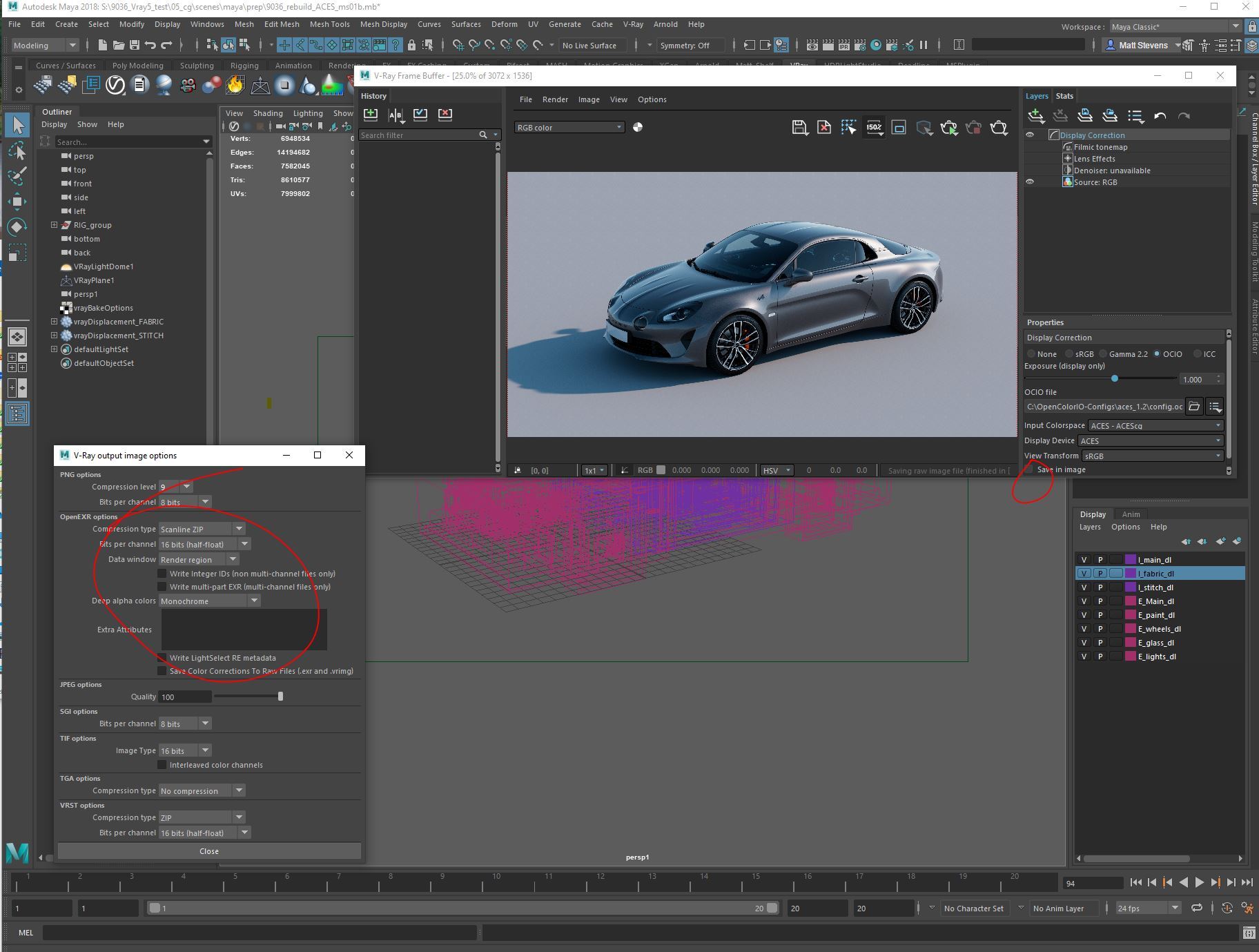Expand the RIG_group outliner node

coord(54,225)
